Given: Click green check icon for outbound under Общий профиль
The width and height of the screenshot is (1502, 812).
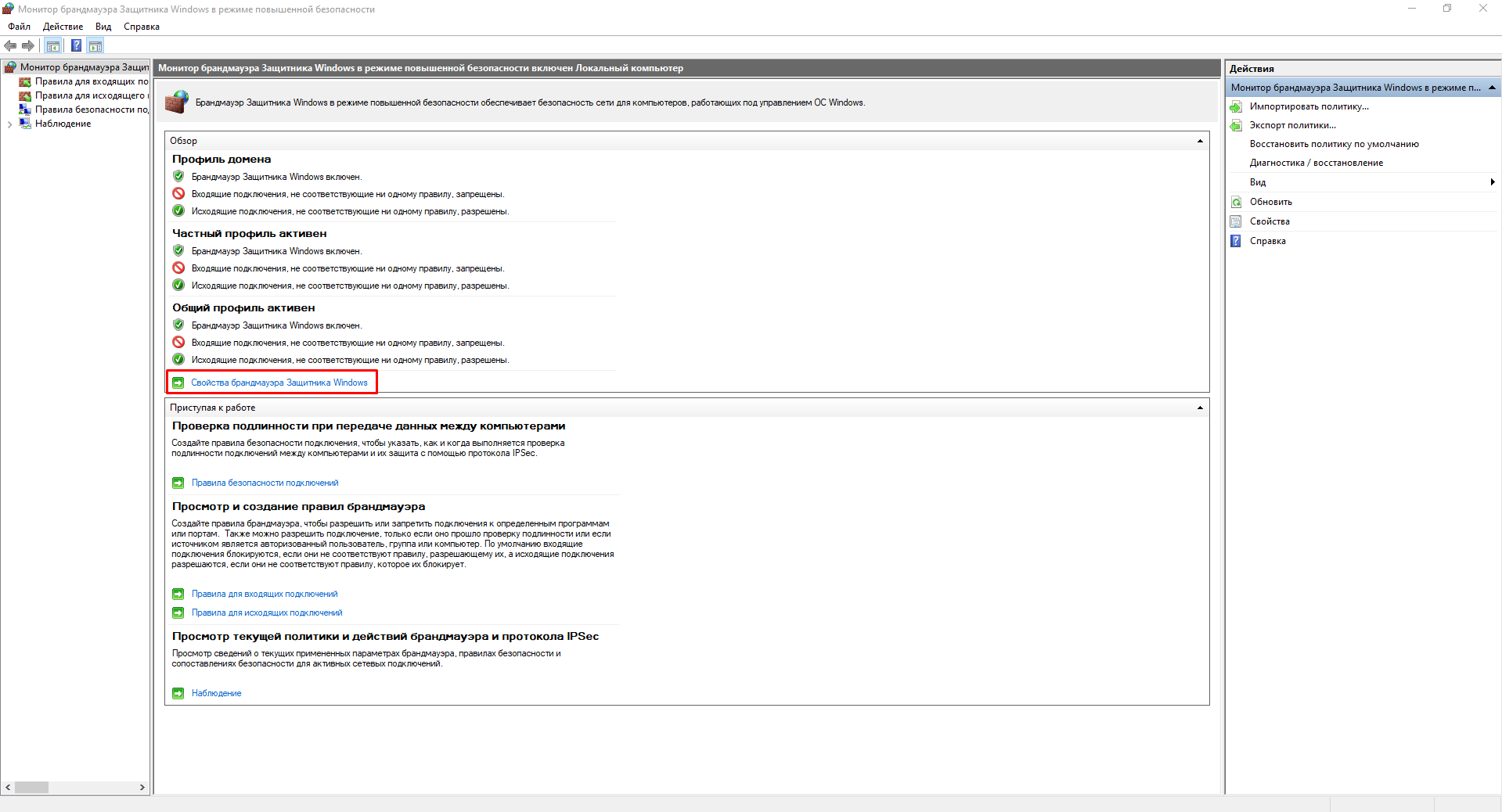Looking at the screenshot, I should point(178,360).
